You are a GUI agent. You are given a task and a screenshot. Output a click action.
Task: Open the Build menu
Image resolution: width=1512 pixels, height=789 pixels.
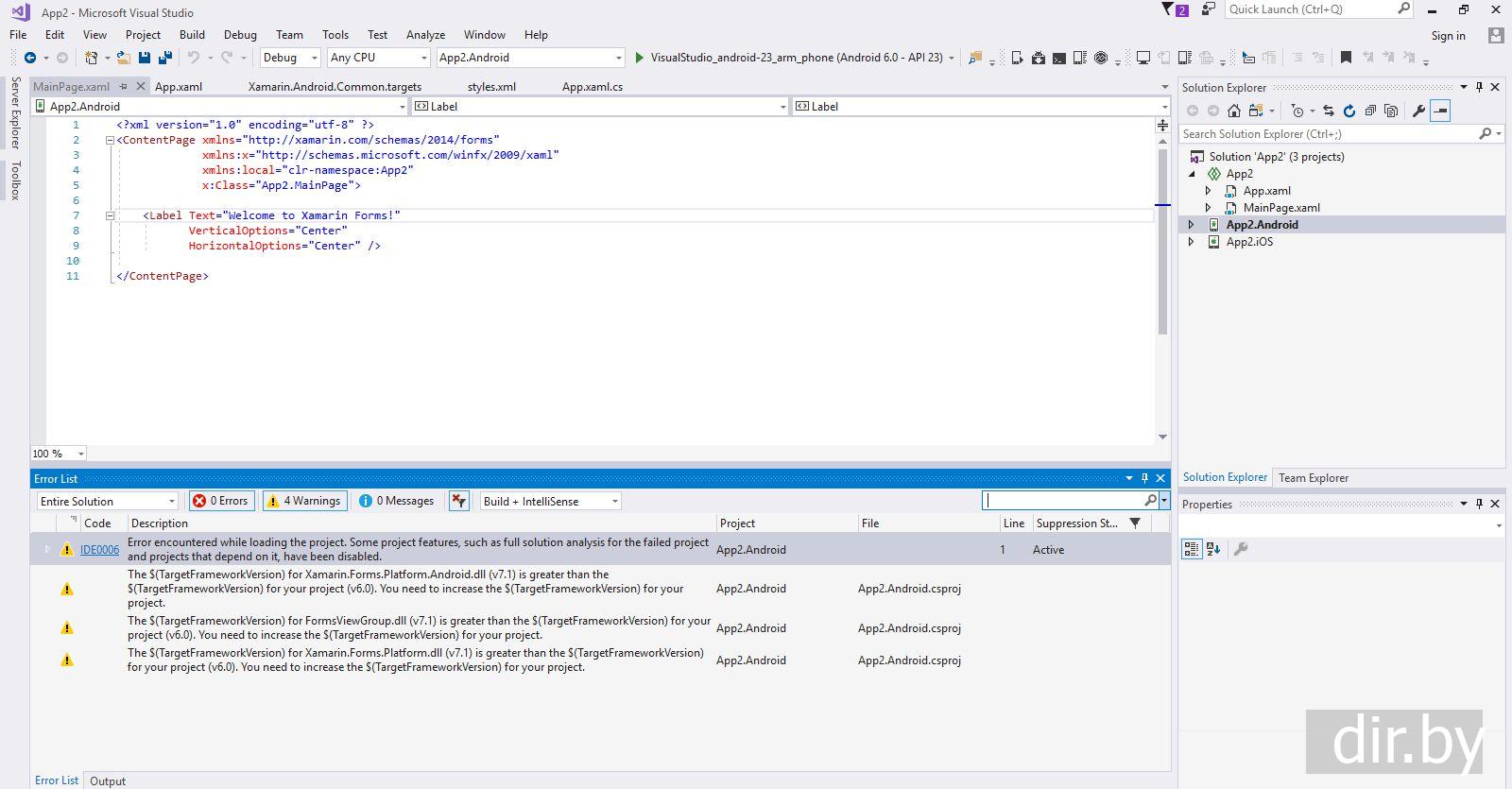pos(192,35)
